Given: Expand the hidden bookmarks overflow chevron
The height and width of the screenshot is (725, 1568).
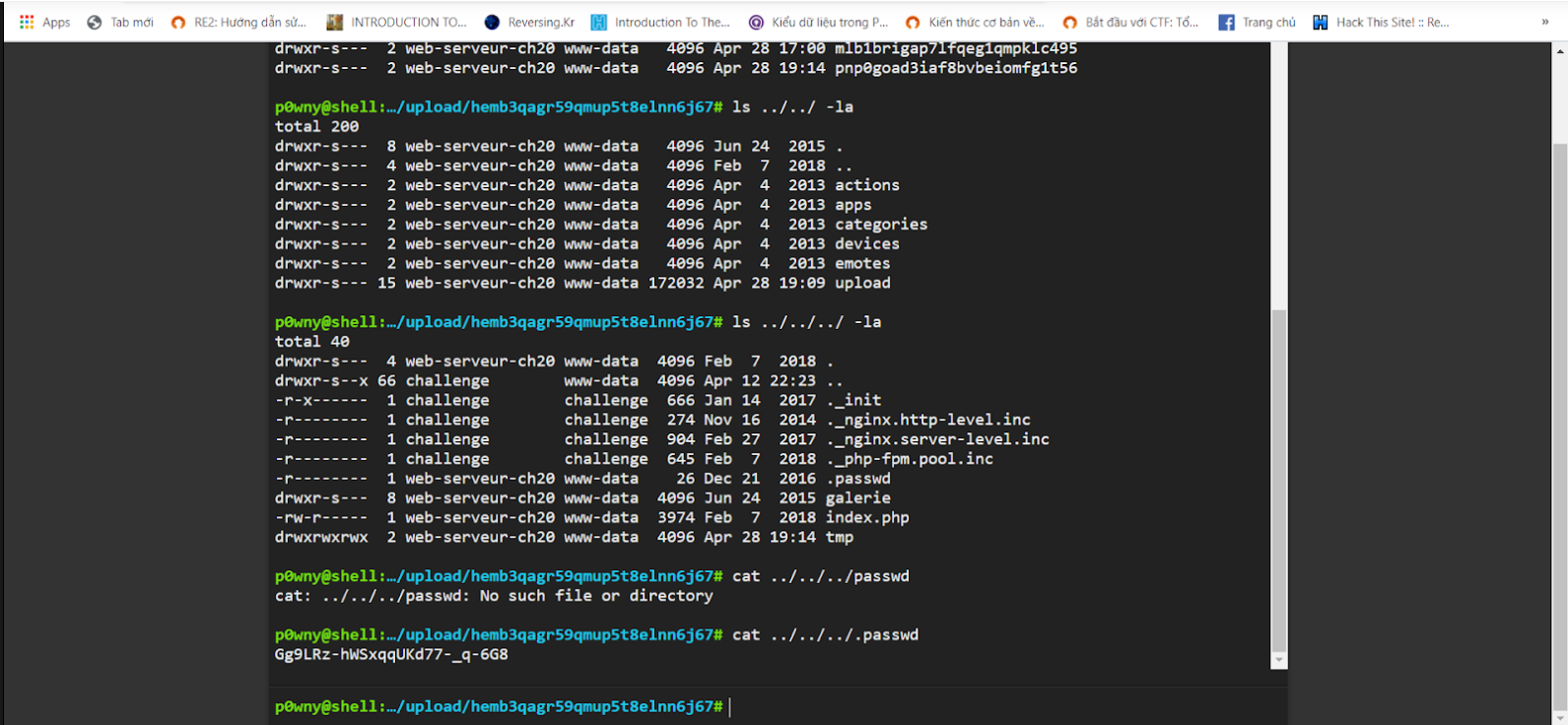Looking at the screenshot, I should click(1545, 22).
